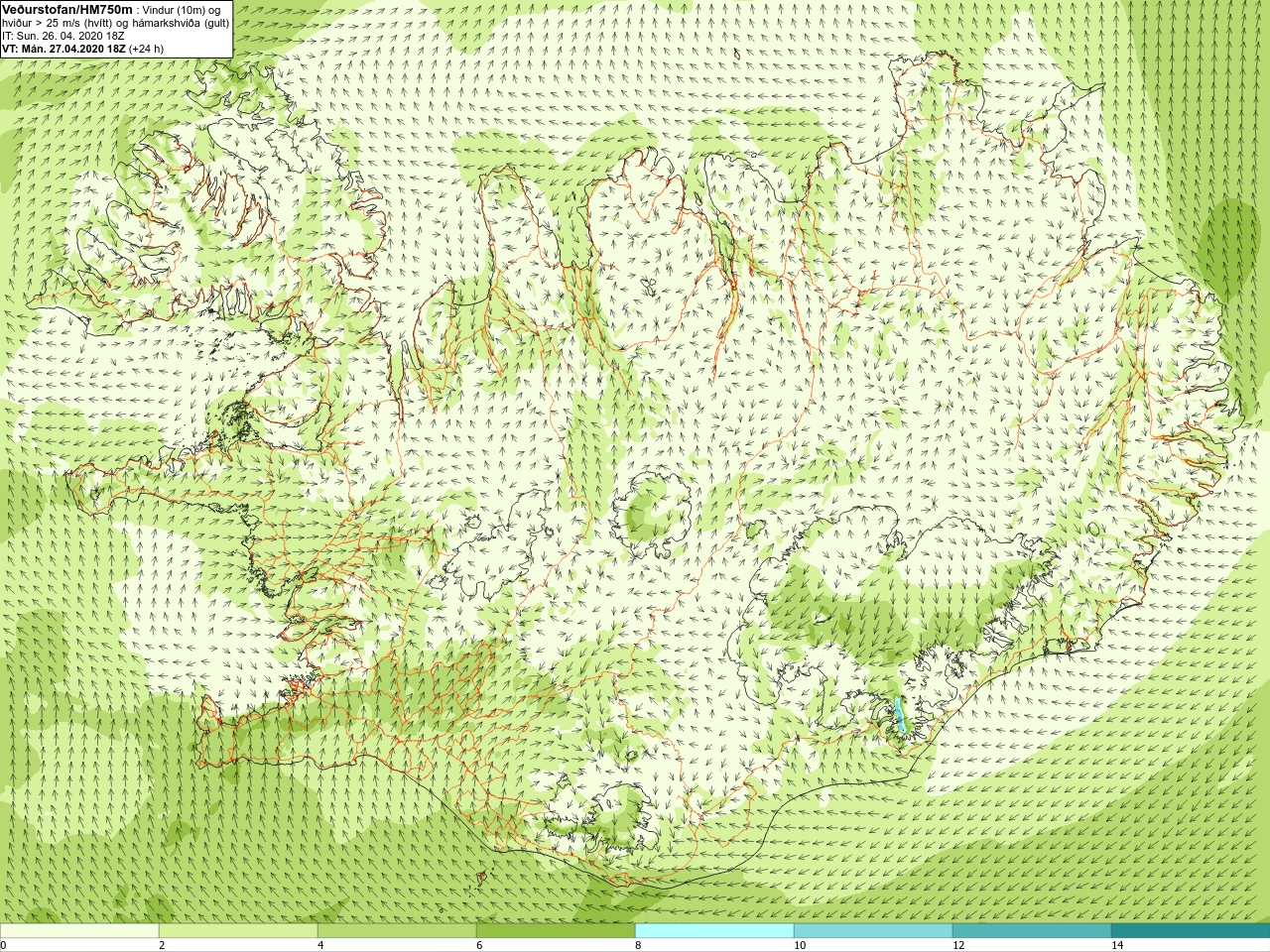Click the 'IT: Sun. 26. 04. 2020 18Z' line
Image resolution: width=1270 pixels, height=952 pixels.
(x=63, y=36)
